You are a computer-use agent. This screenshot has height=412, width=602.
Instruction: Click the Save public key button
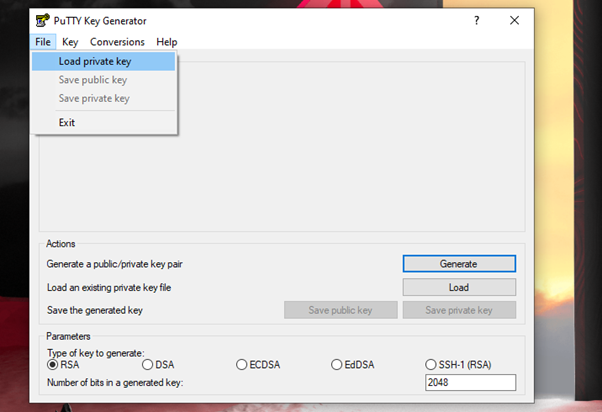pos(341,310)
